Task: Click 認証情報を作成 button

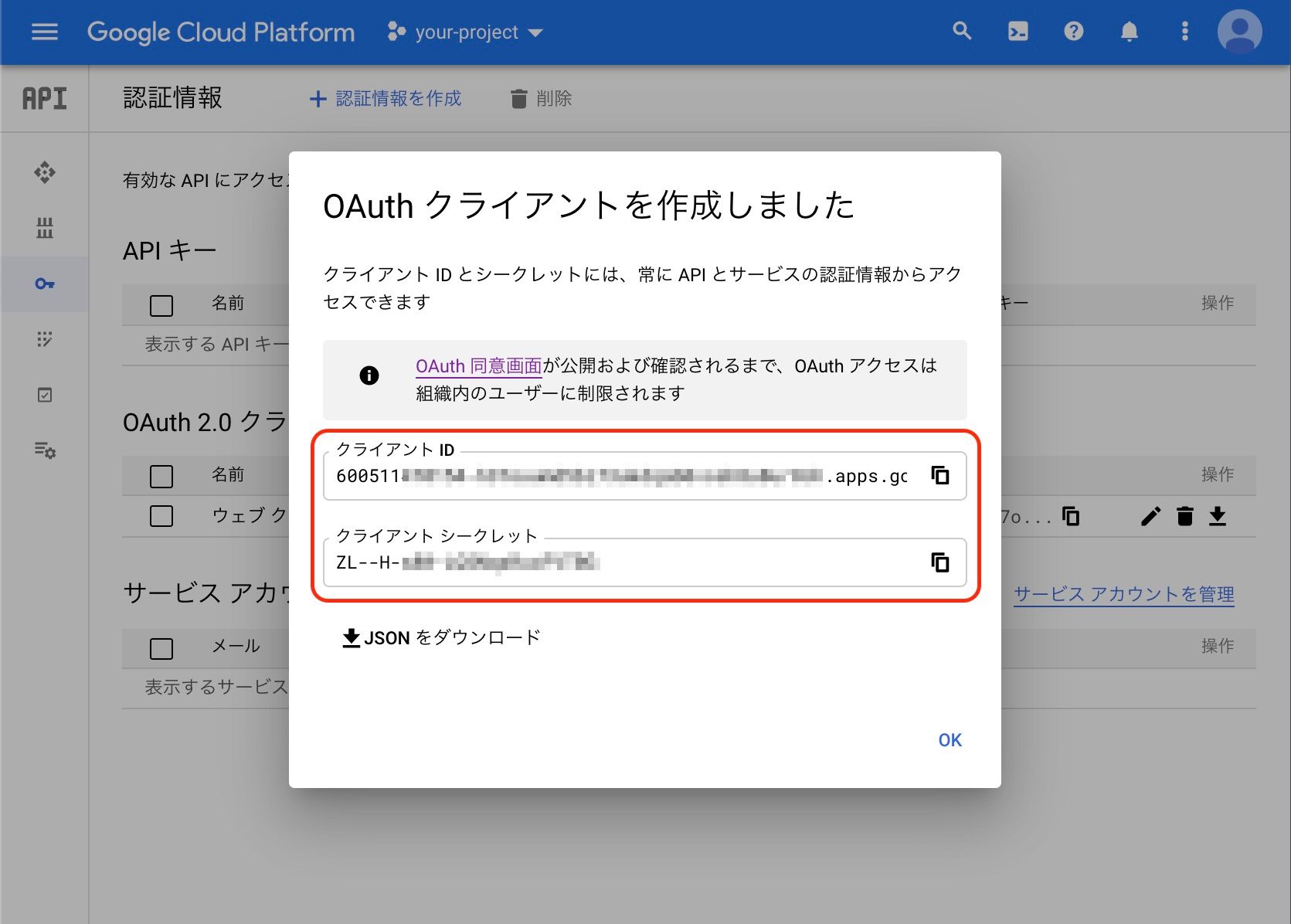Action: tap(386, 99)
